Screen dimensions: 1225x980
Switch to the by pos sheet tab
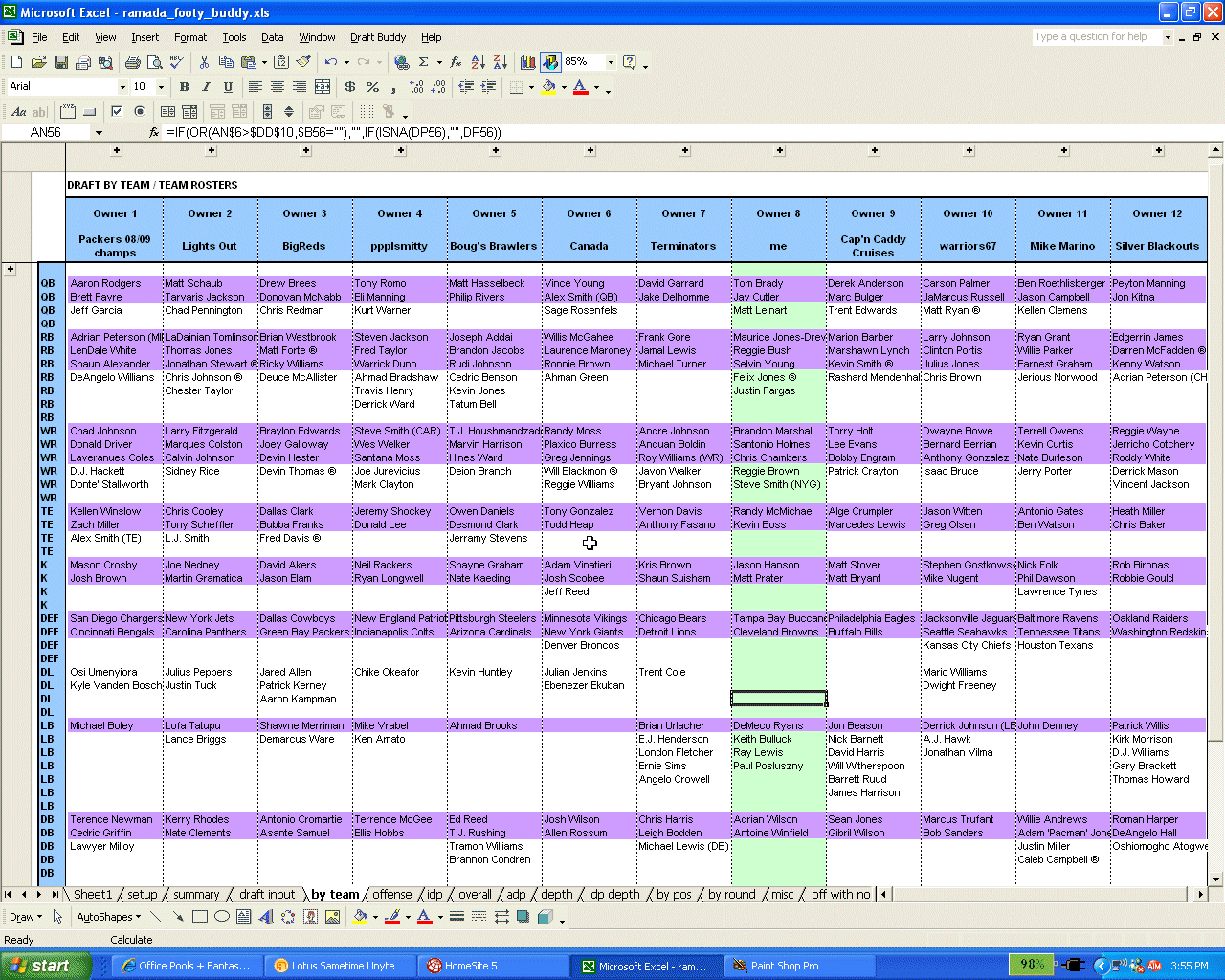coord(674,895)
